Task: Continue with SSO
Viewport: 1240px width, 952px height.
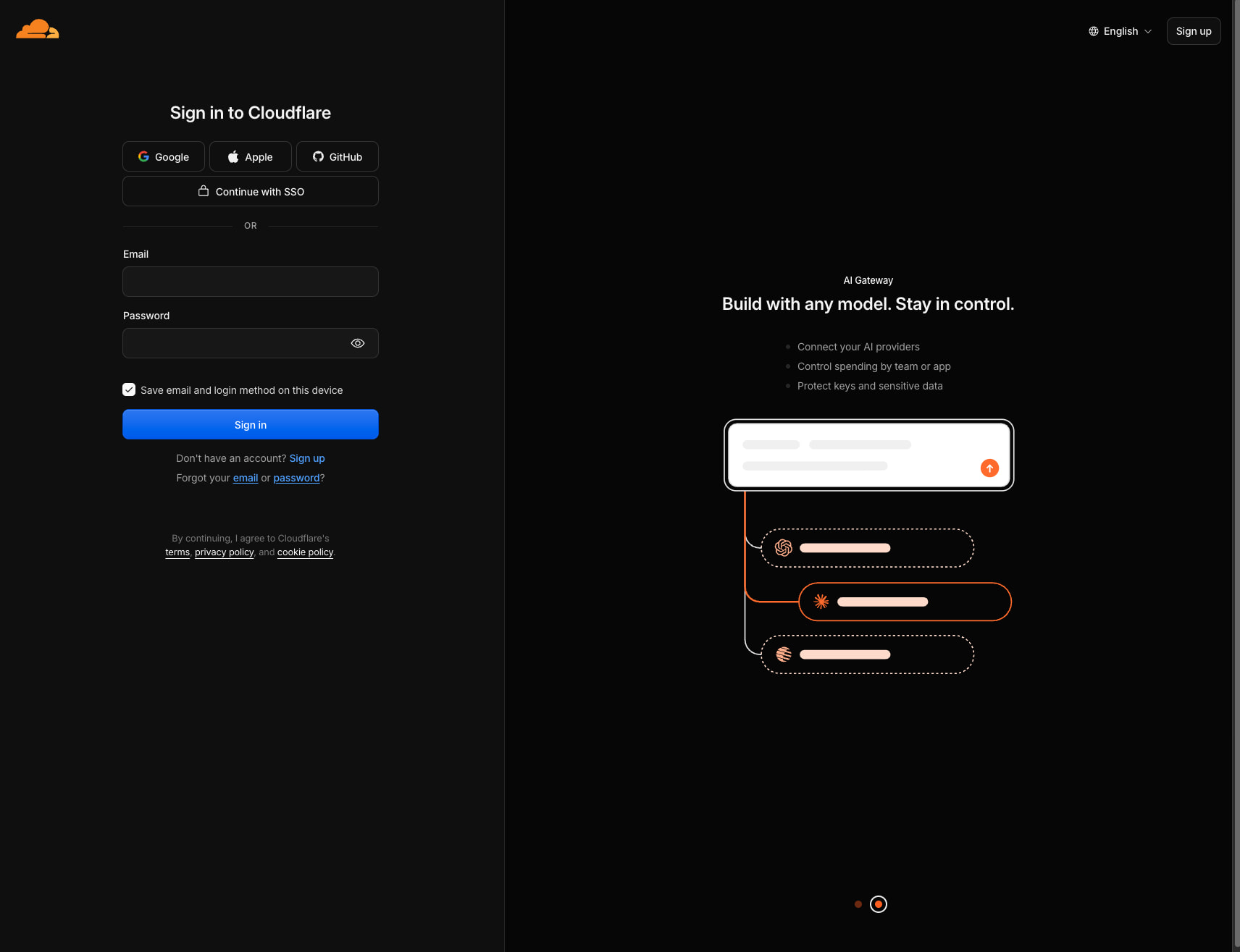Action: [251, 191]
